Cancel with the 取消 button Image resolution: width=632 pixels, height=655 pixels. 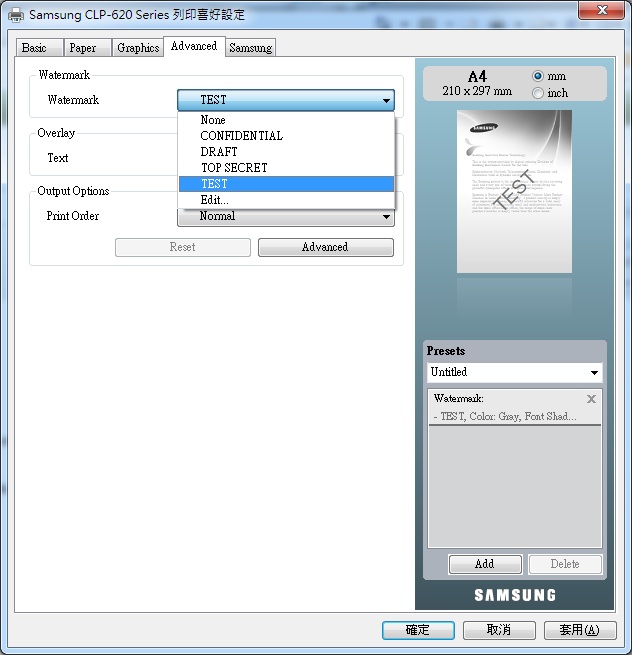click(x=499, y=630)
